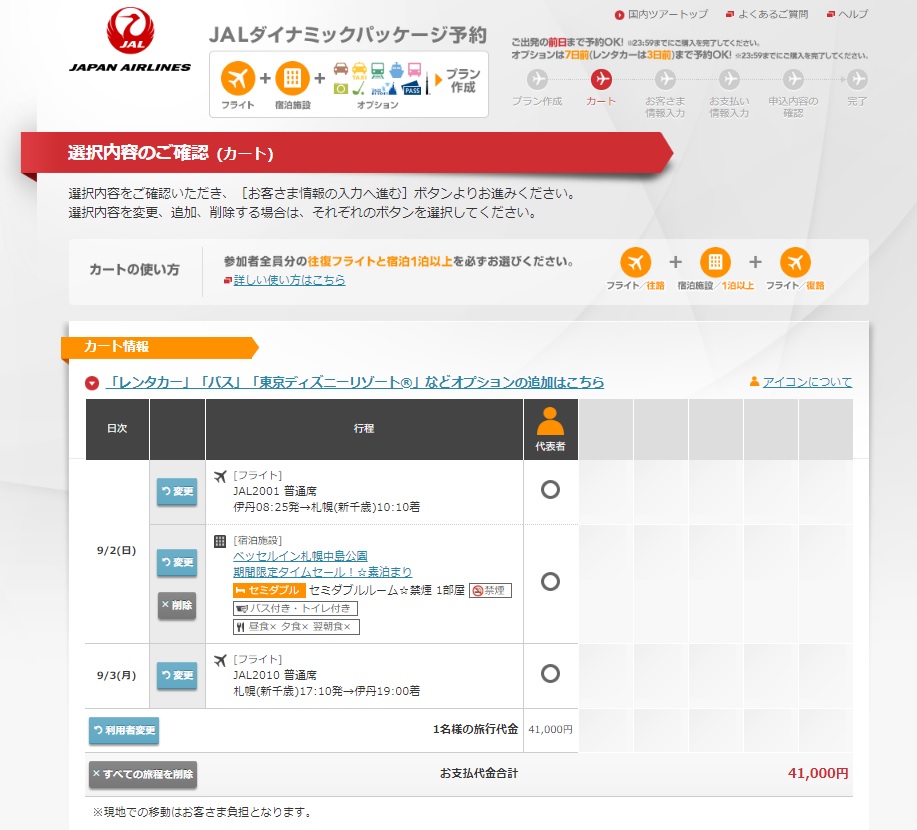Click 削除 button for hotel entry
917x830 pixels.
pos(177,605)
